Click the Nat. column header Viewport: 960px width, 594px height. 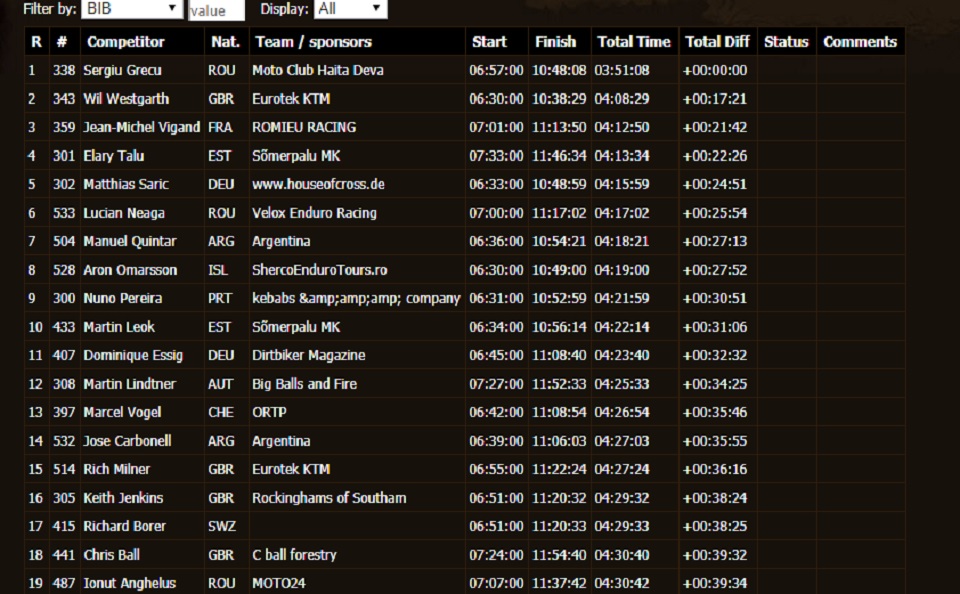[x=225, y=42]
